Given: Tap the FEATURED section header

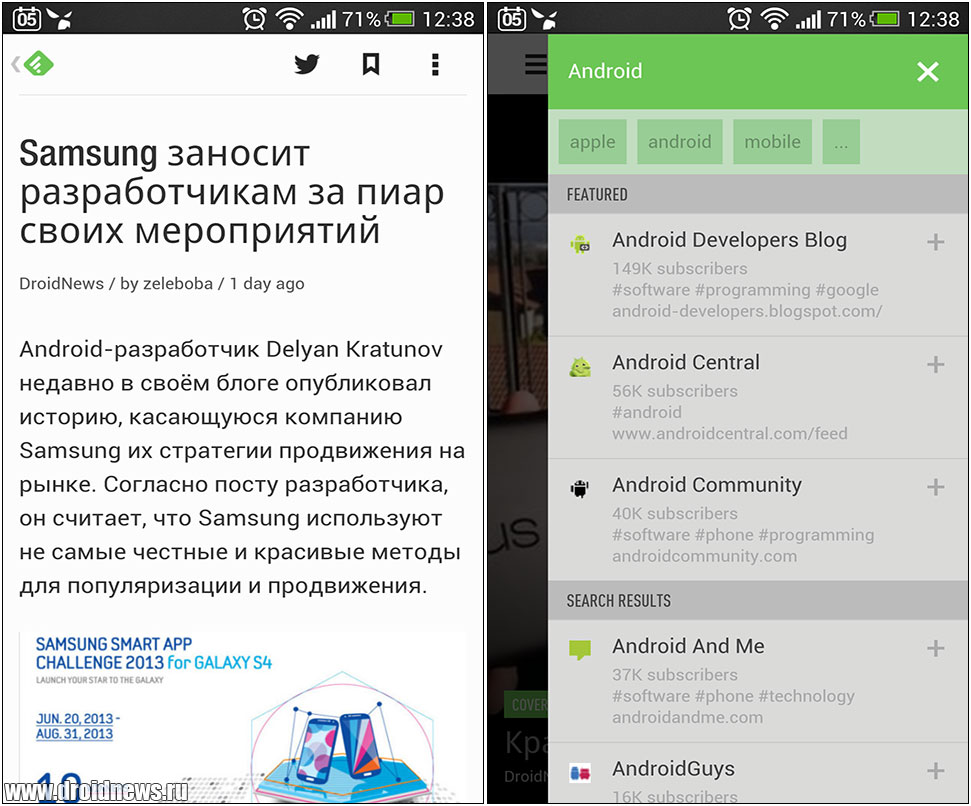Looking at the screenshot, I should (x=758, y=194).
